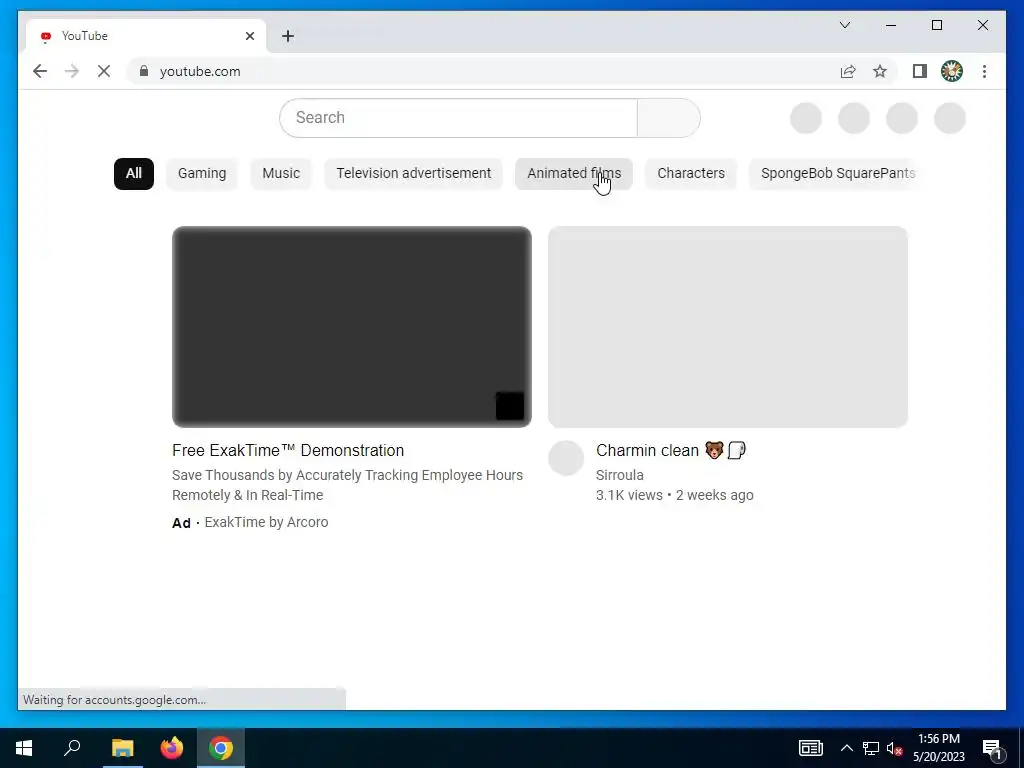The image size is (1024, 768).
Task: Filter by the Characters chip
Action: coord(691,174)
